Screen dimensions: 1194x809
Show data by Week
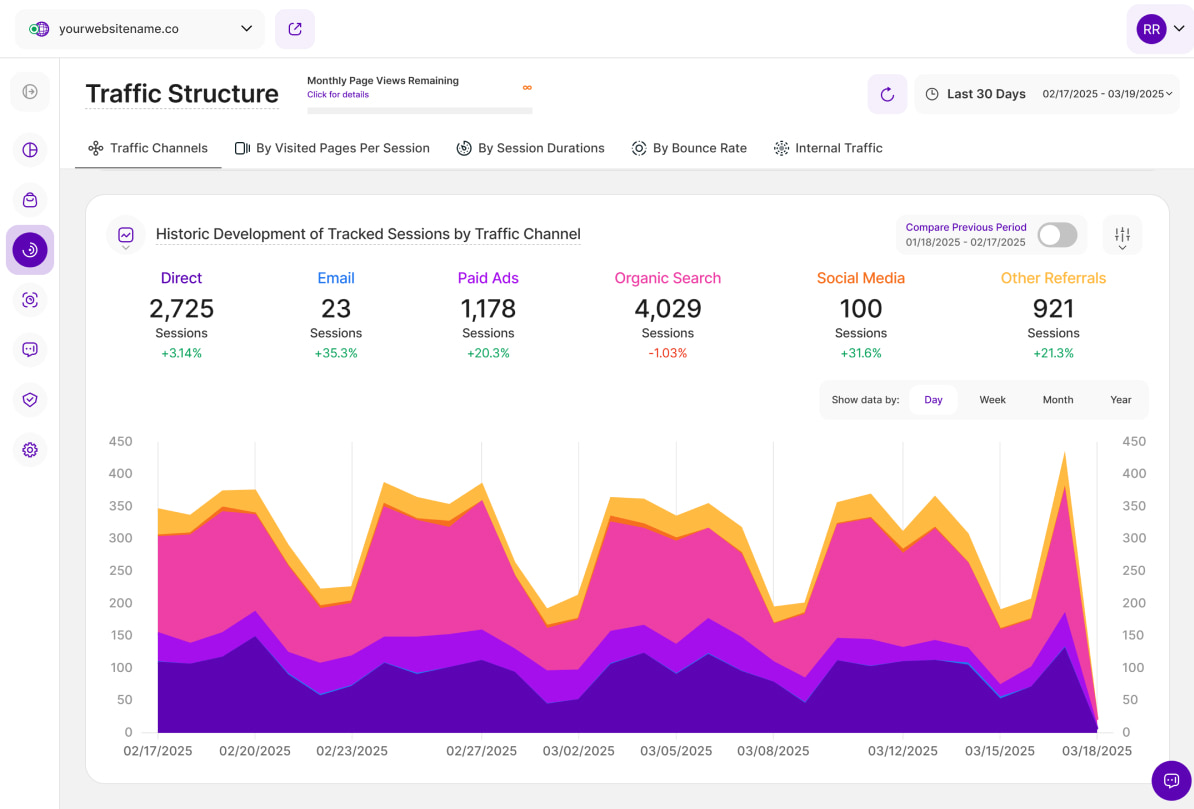click(x=992, y=400)
